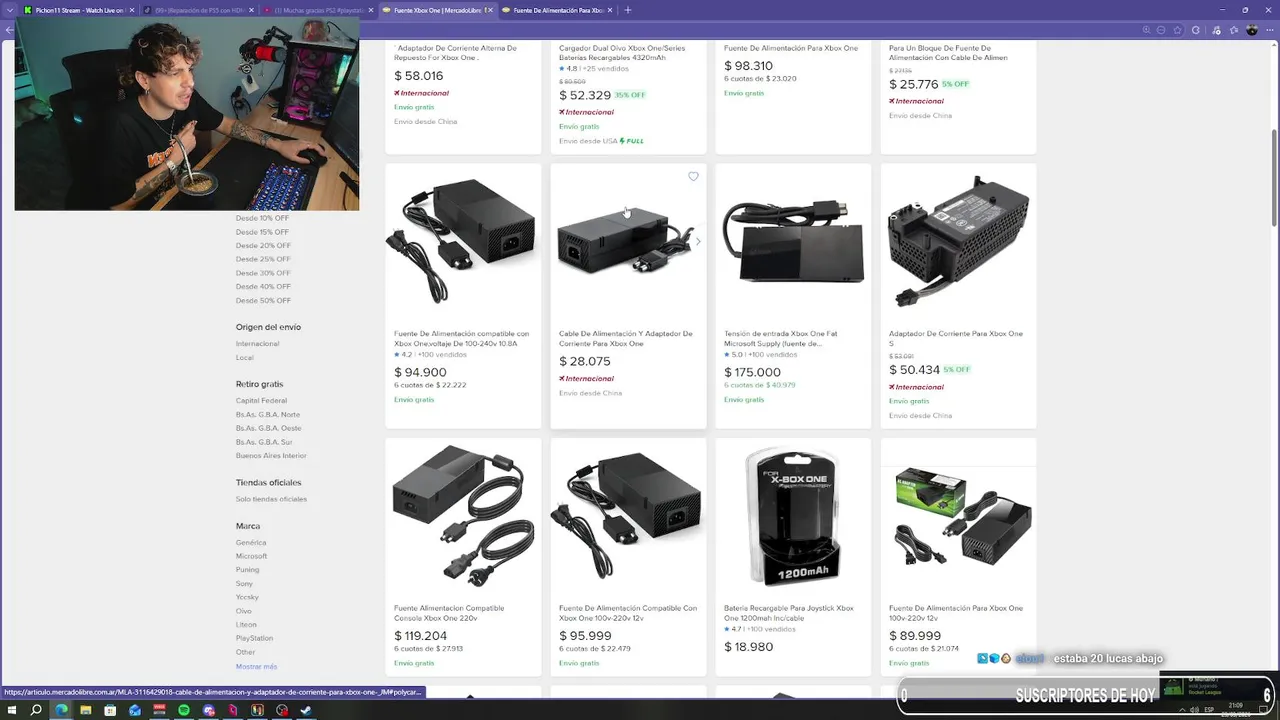Filter brand by Genérica

point(251,543)
